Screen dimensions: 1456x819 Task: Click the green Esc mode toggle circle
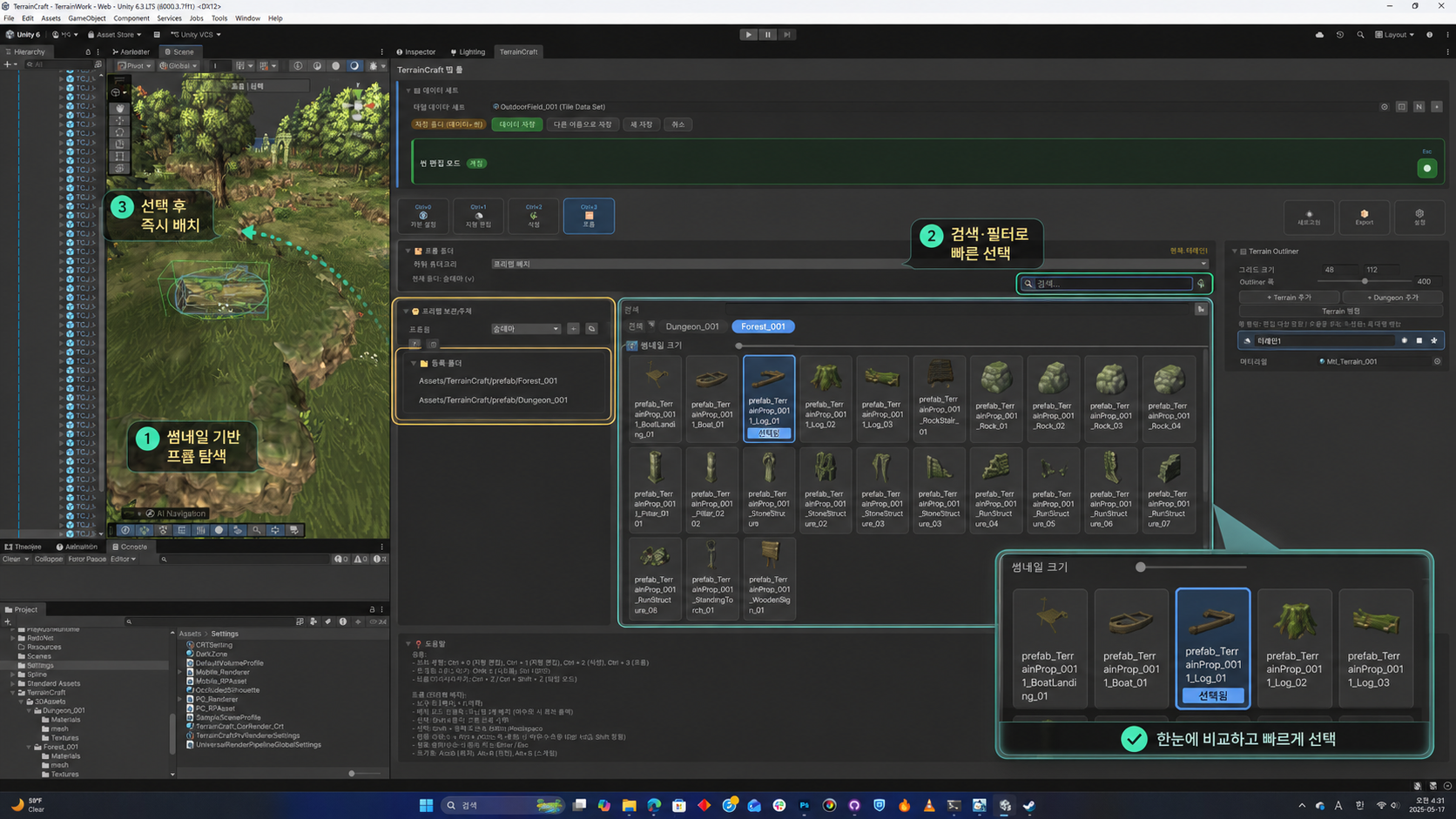(1426, 168)
